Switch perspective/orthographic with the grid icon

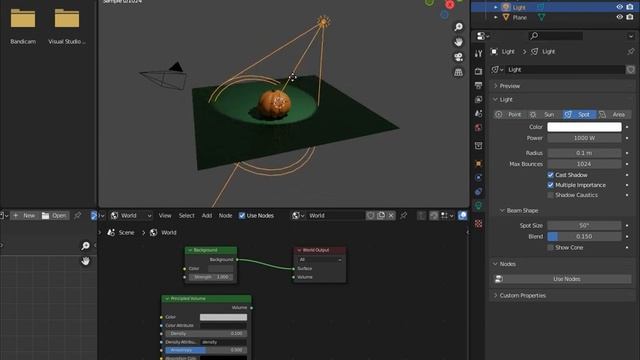(458, 72)
